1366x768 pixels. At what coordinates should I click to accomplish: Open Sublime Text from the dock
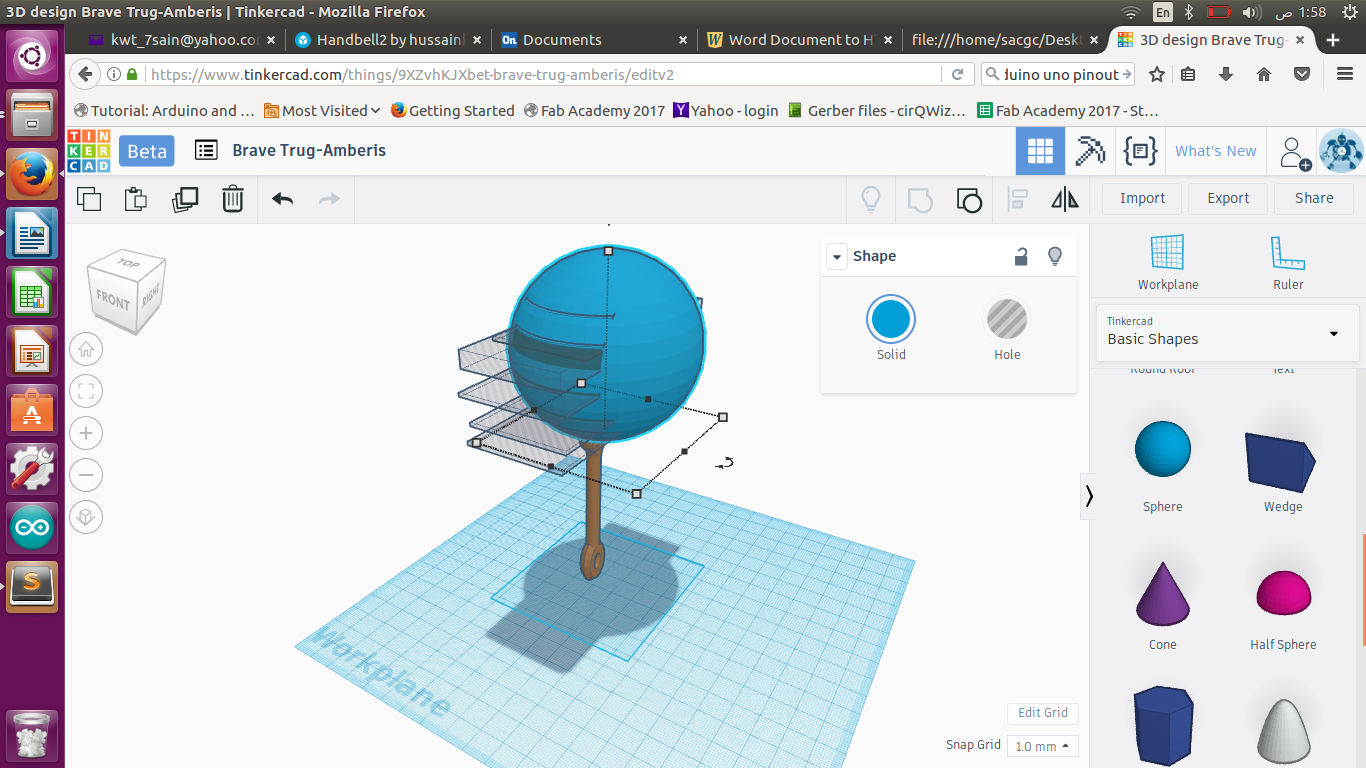click(32, 585)
